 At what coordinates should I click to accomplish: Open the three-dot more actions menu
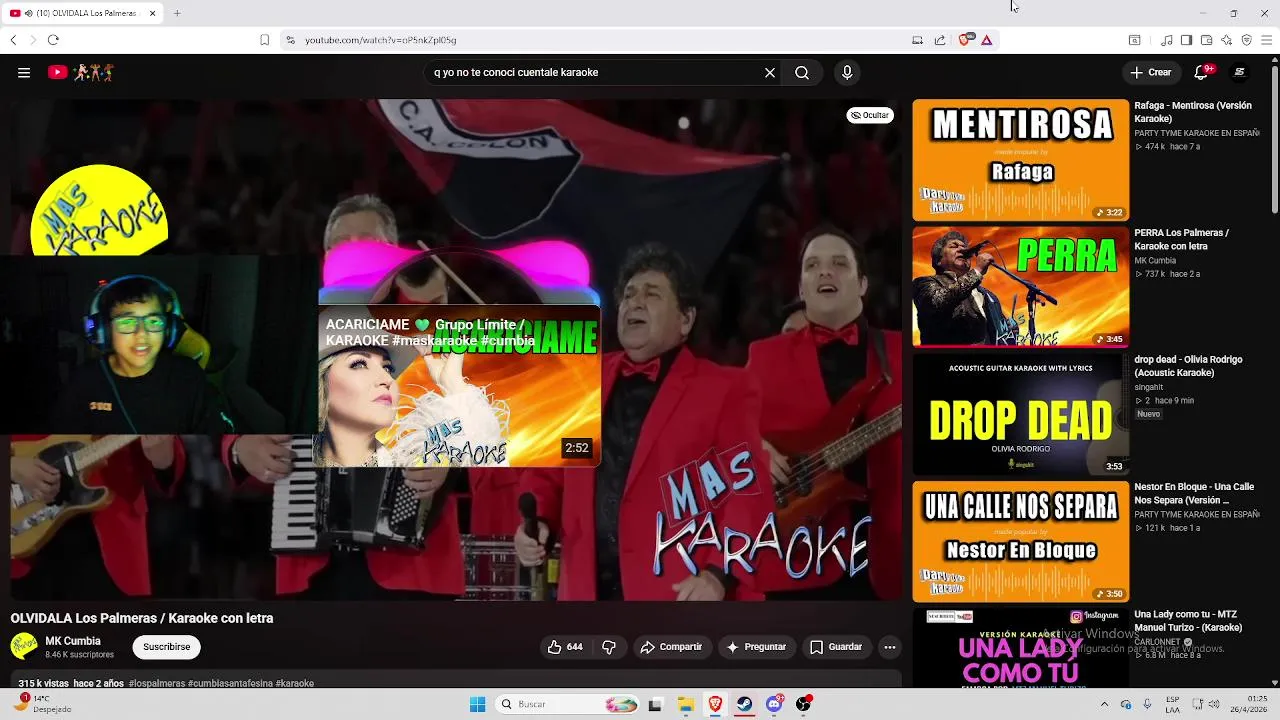click(x=889, y=647)
